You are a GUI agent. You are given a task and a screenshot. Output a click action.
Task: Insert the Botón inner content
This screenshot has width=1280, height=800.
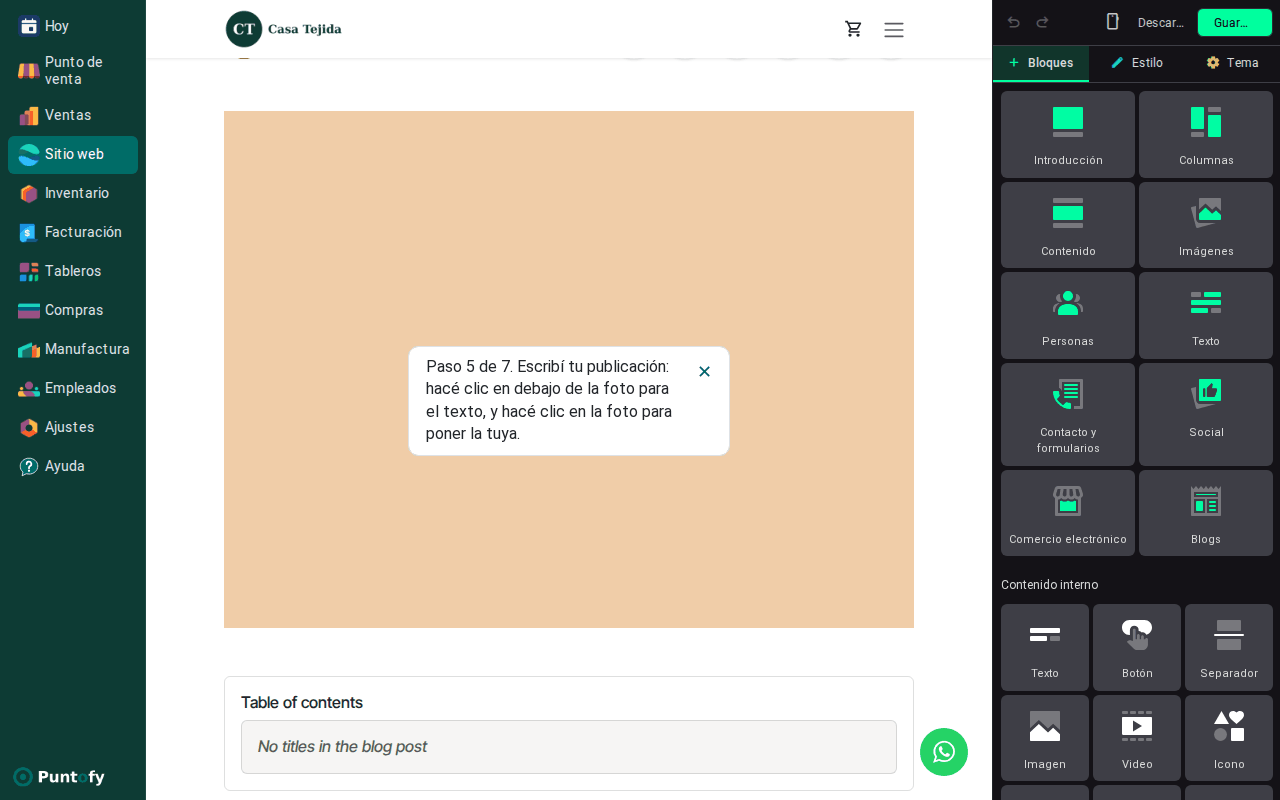coord(1137,647)
